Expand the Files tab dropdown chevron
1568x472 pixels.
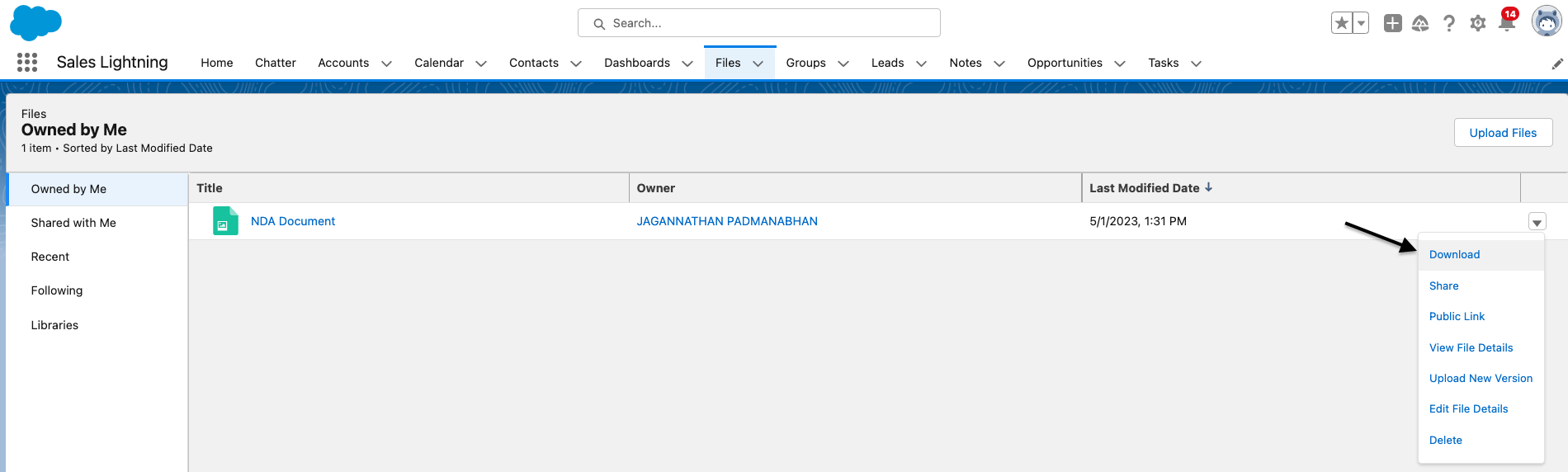(x=758, y=64)
